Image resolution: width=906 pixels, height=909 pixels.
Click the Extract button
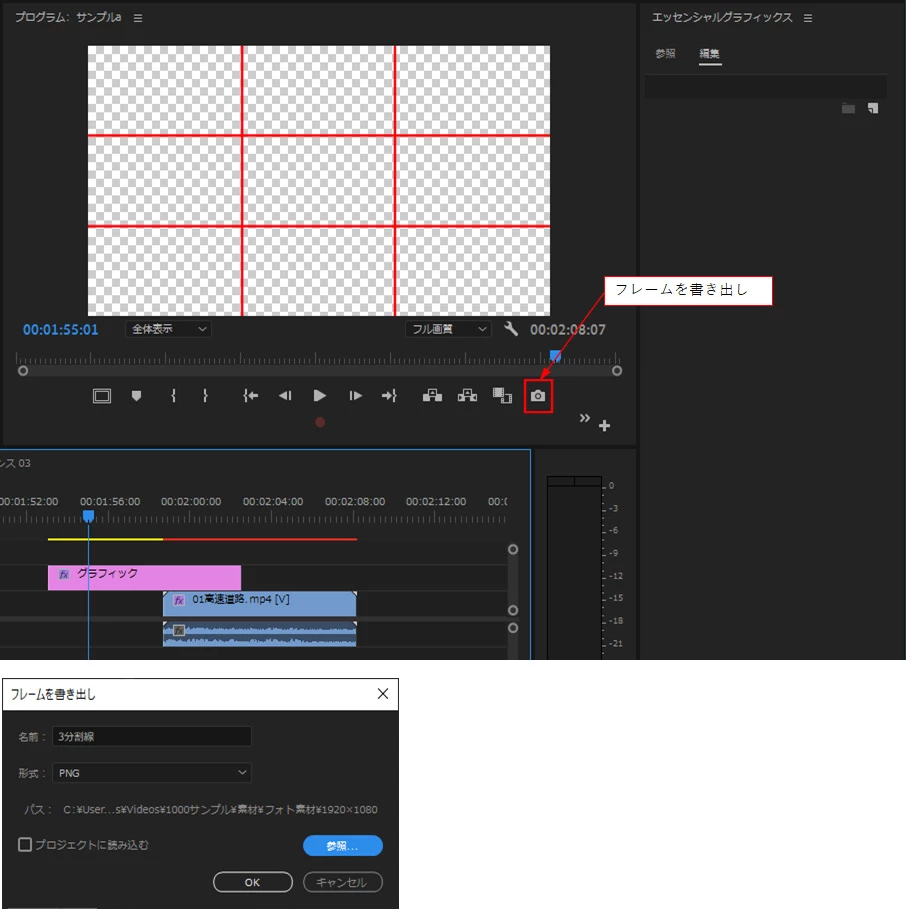tap(467, 396)
